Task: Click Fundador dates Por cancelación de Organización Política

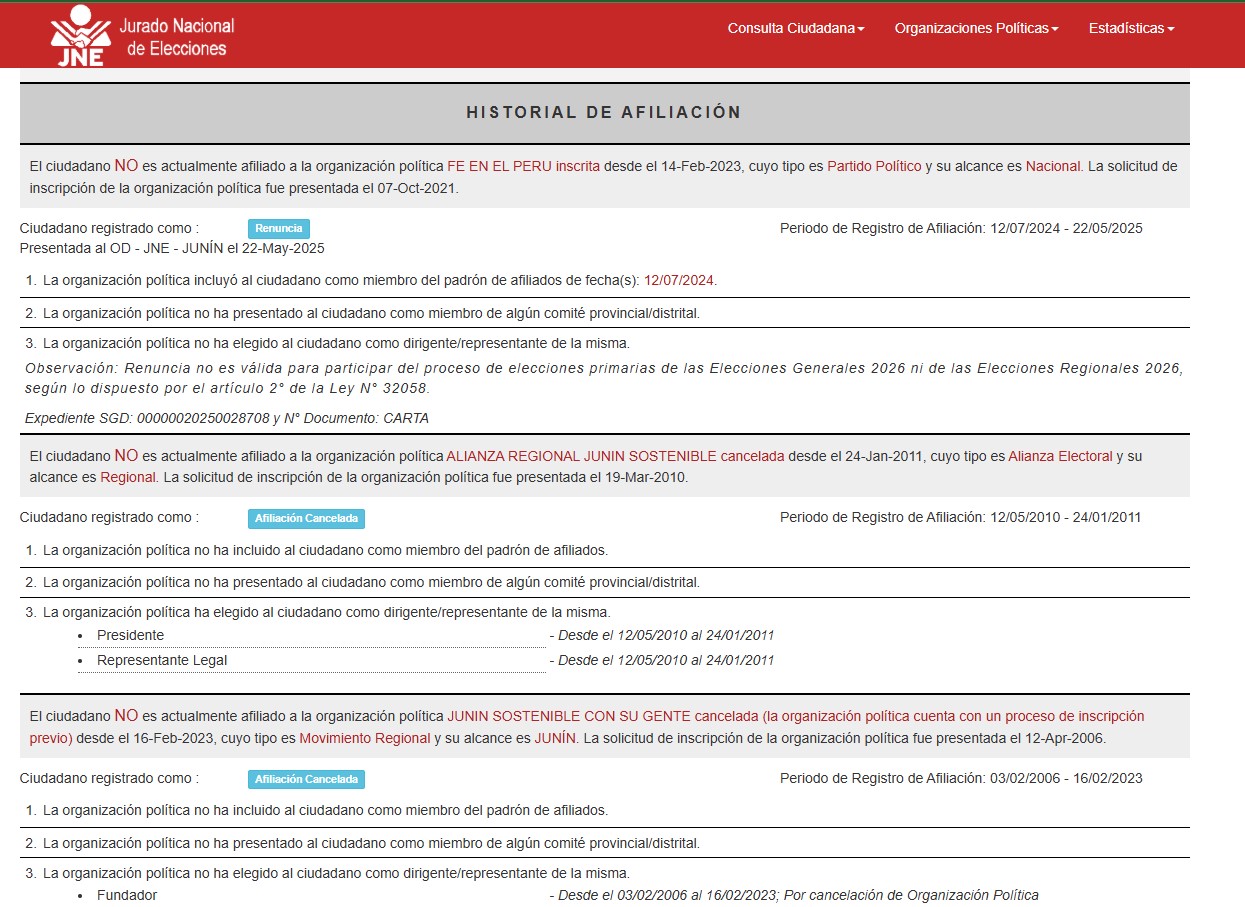Action: pyautogui.click(x=794, y=895)
